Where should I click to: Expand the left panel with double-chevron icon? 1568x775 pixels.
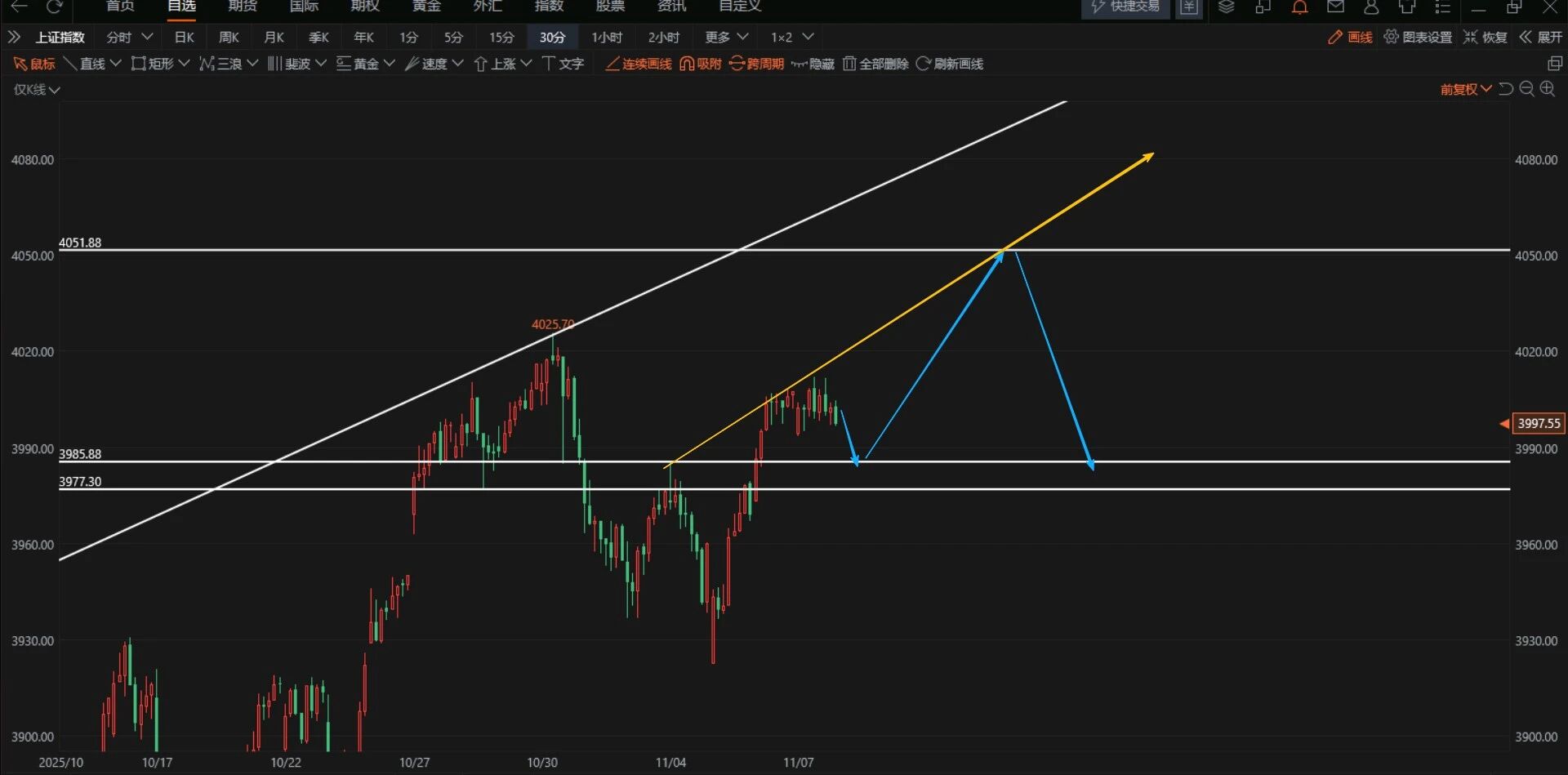pos(14,37)
